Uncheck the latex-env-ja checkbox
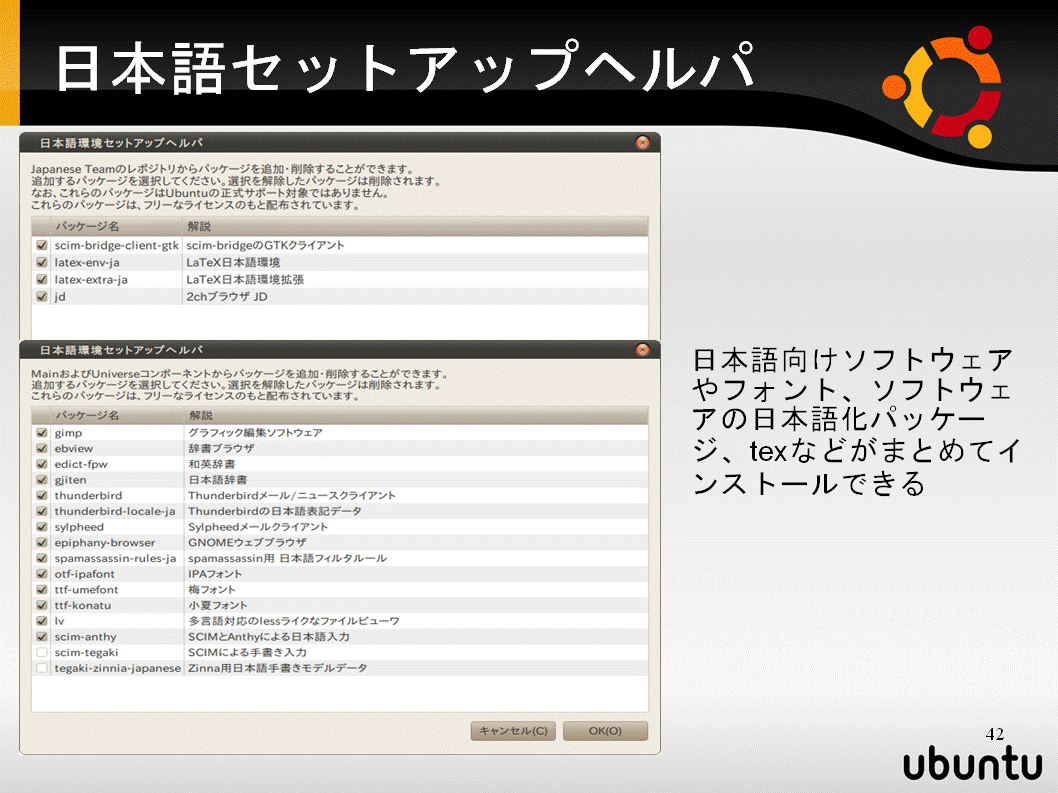The height and width of the screenshot is (793, 1058). point(42,263)
